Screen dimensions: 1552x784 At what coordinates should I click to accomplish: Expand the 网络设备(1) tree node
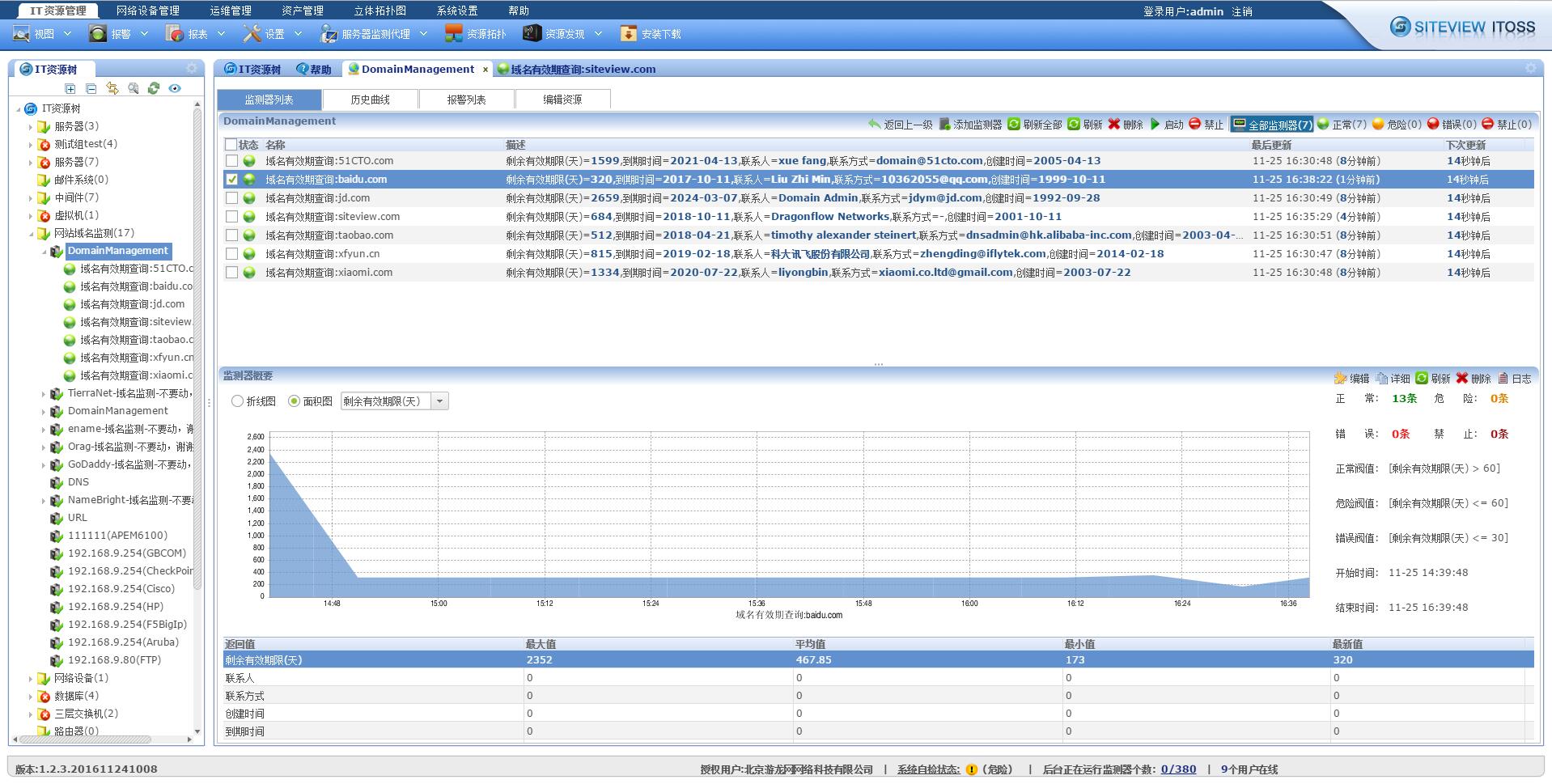pyautogui.click(x=31, y=679)
